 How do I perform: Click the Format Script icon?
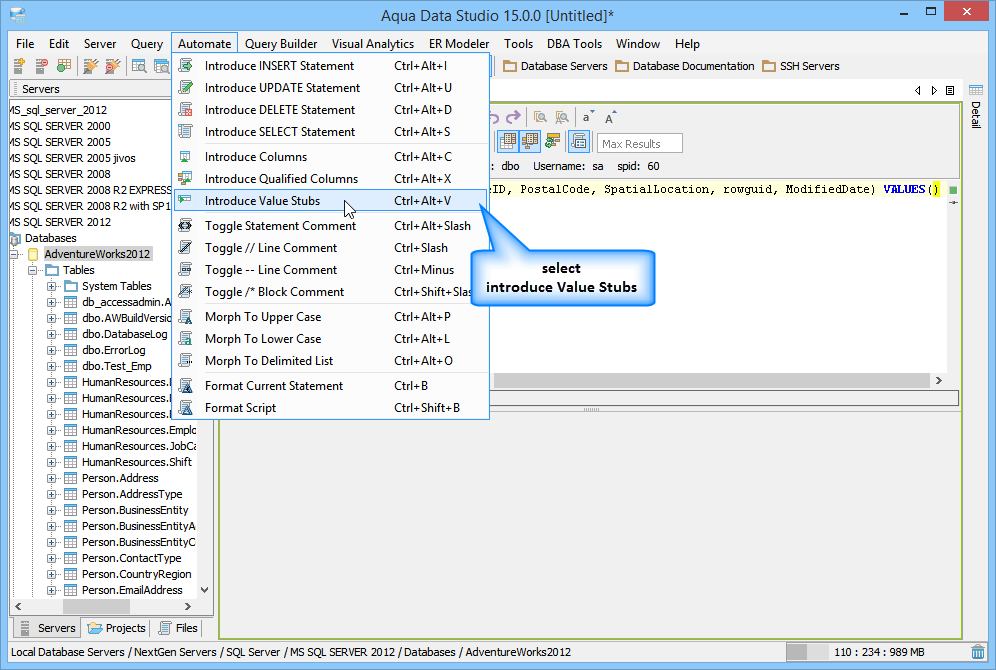(x=185, y=408)
